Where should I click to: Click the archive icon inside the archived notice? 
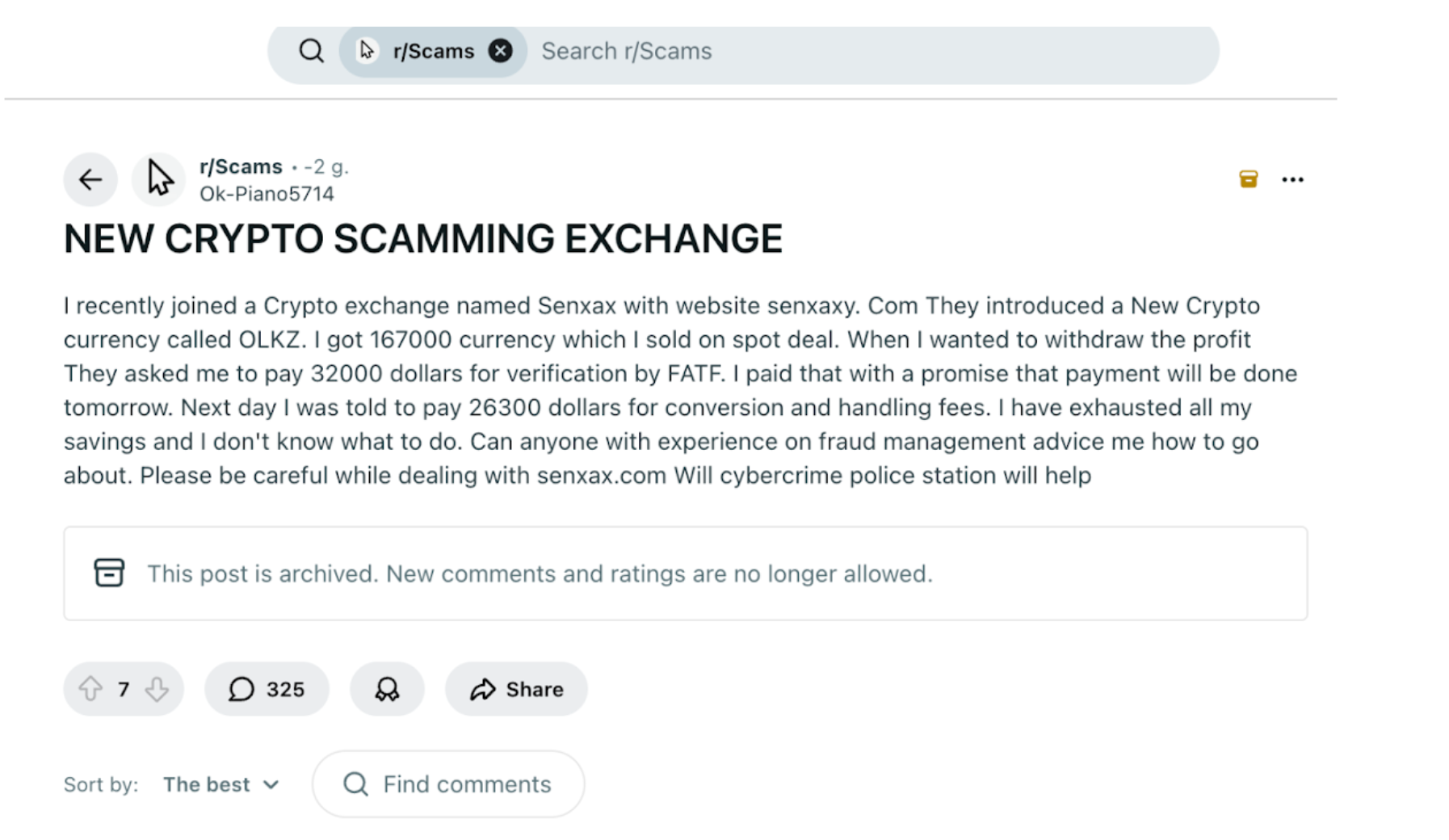pyautogui.click(x=110, y=573)
